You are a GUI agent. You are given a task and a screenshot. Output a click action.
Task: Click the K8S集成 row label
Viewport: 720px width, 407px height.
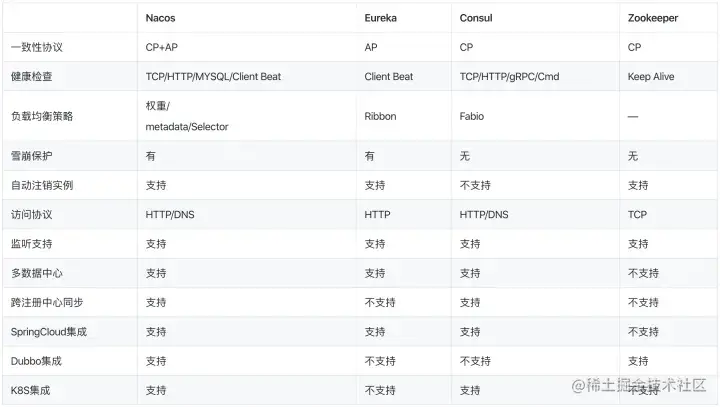coord(30,391)
